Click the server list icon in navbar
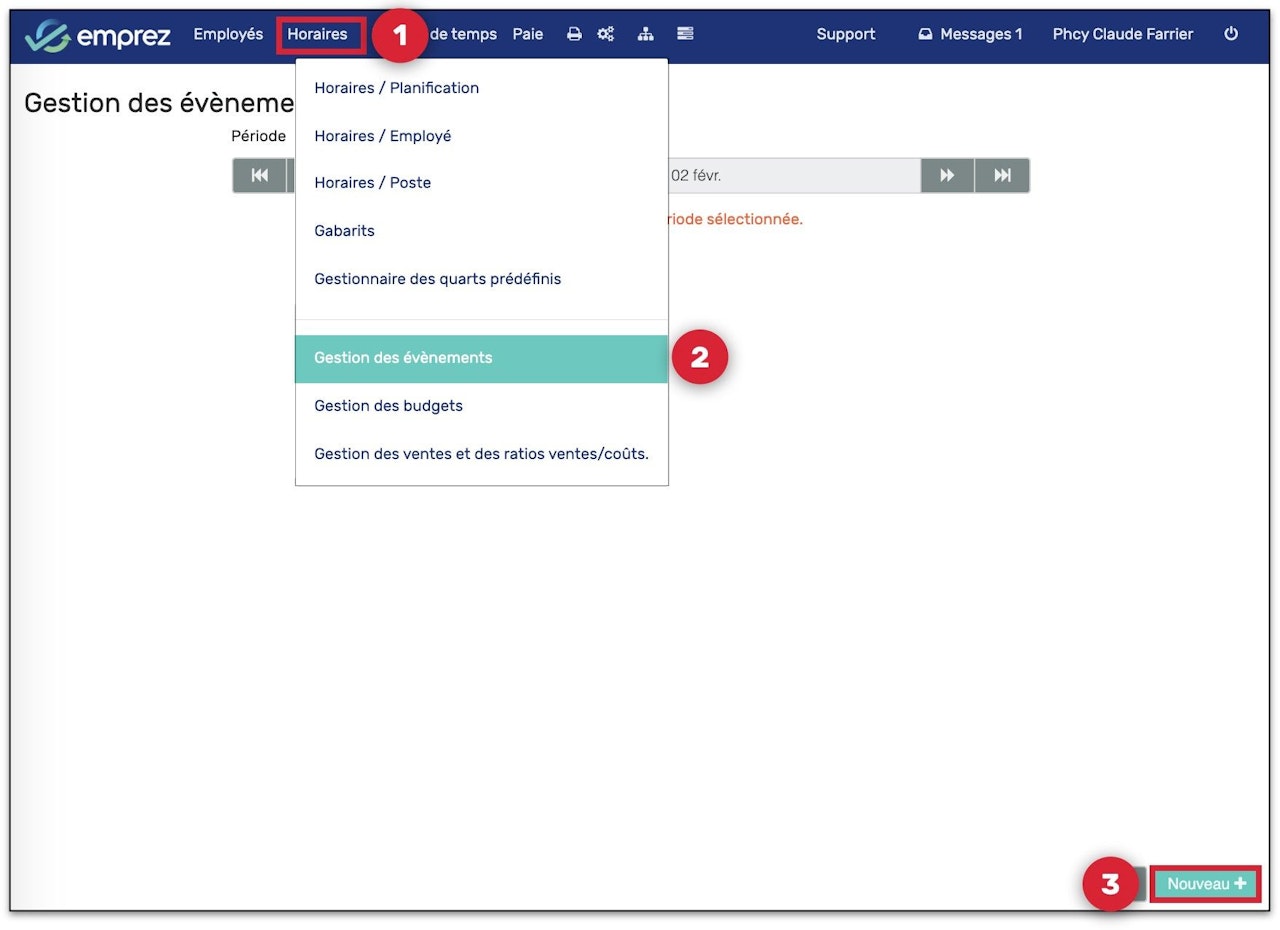 (x=685, y=34)
